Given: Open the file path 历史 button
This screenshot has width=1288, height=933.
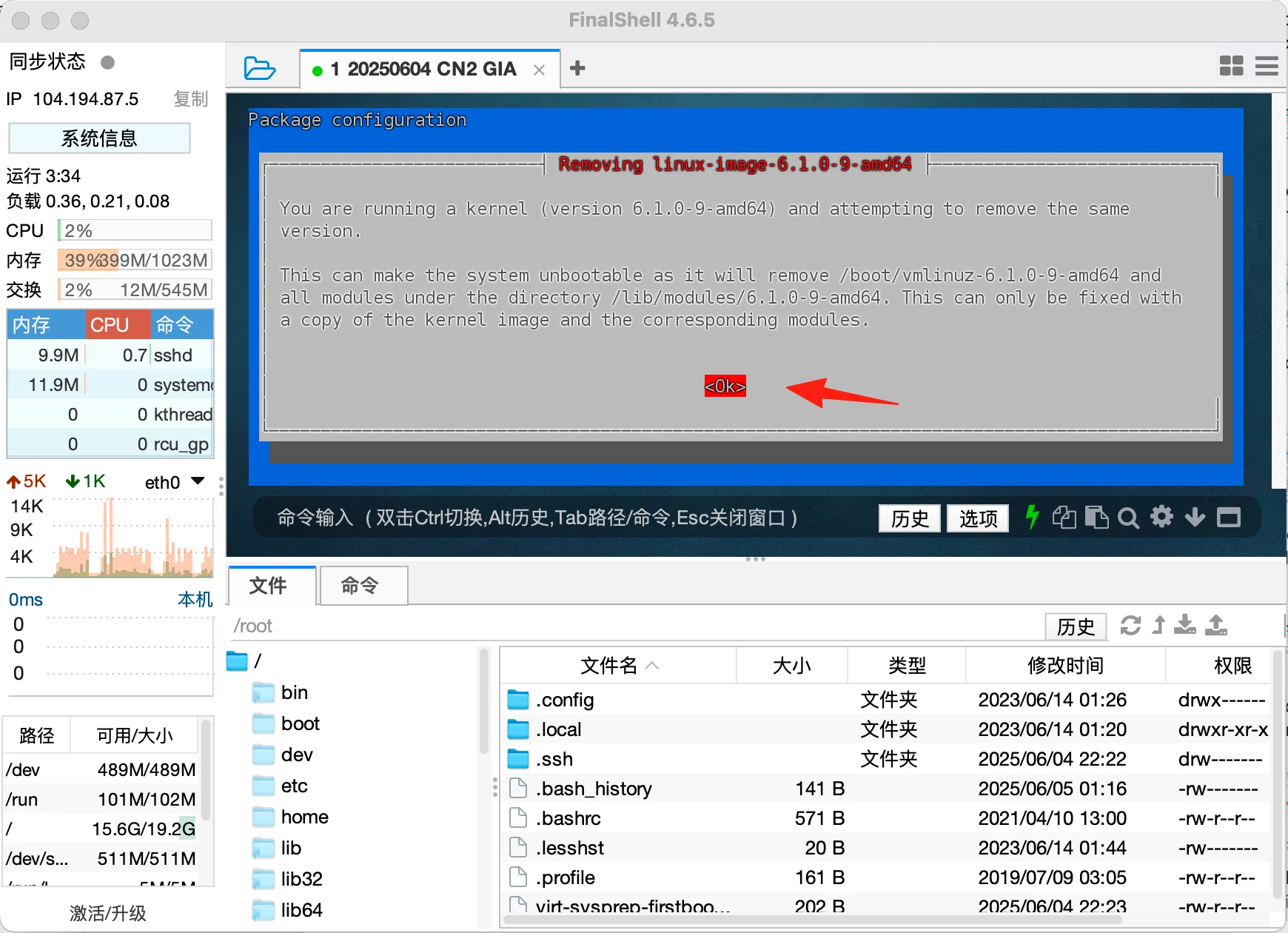Looking at the screenshot, I should point(1076,626).
